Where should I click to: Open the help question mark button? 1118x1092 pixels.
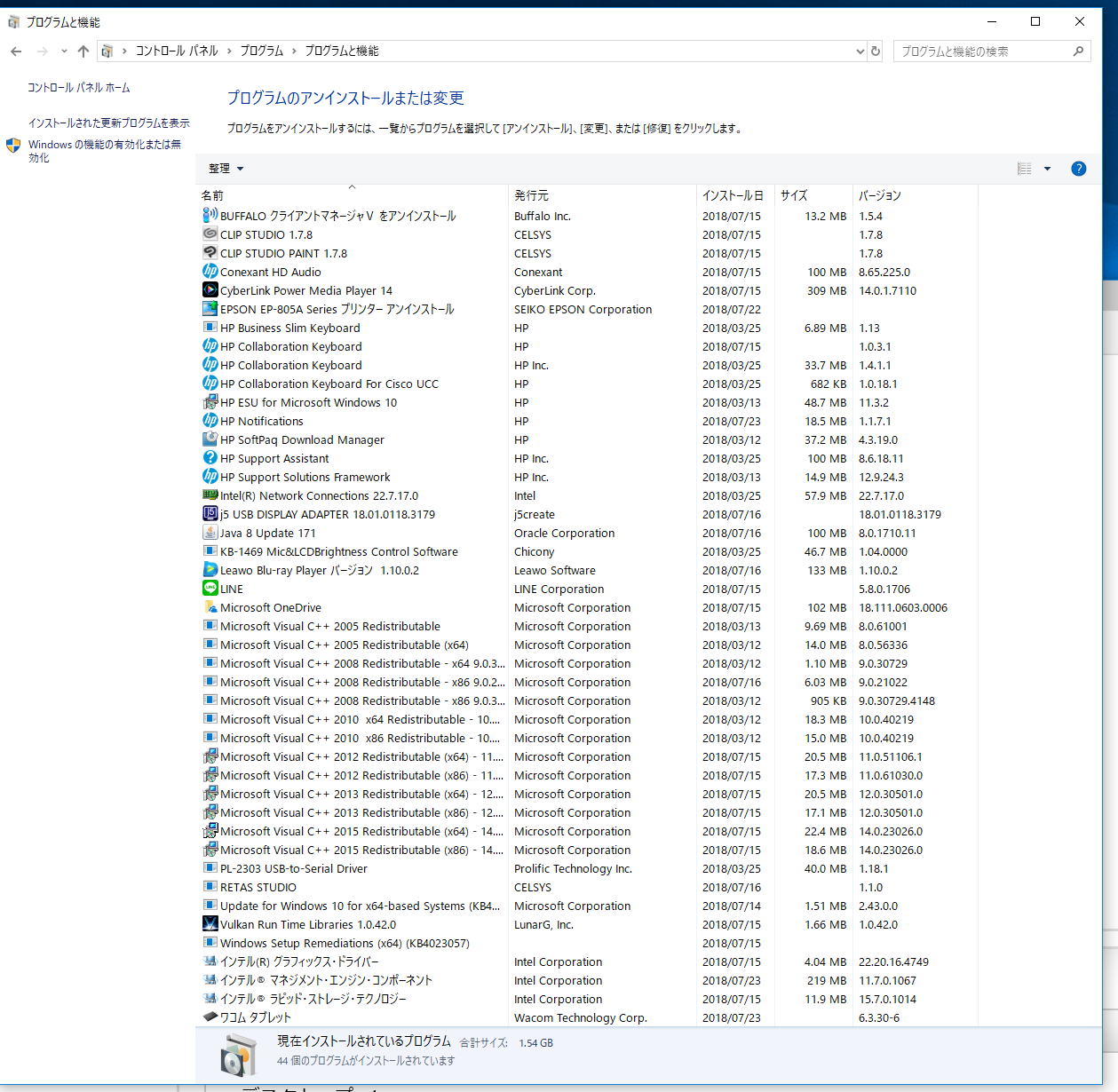click(1078, 169)
